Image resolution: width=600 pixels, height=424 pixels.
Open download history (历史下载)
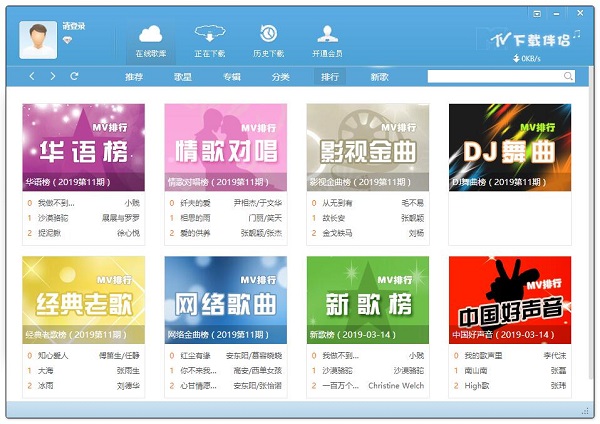pyautogui.click(x=268, y=40)
